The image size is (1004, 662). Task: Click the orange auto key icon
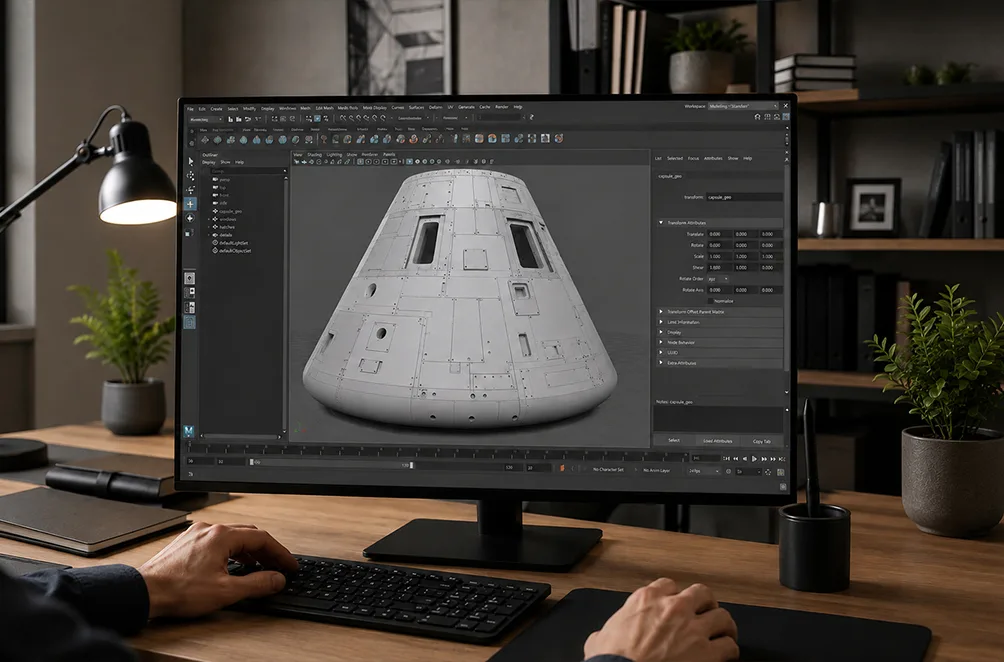pyautogui.click(x=562, y=469)
